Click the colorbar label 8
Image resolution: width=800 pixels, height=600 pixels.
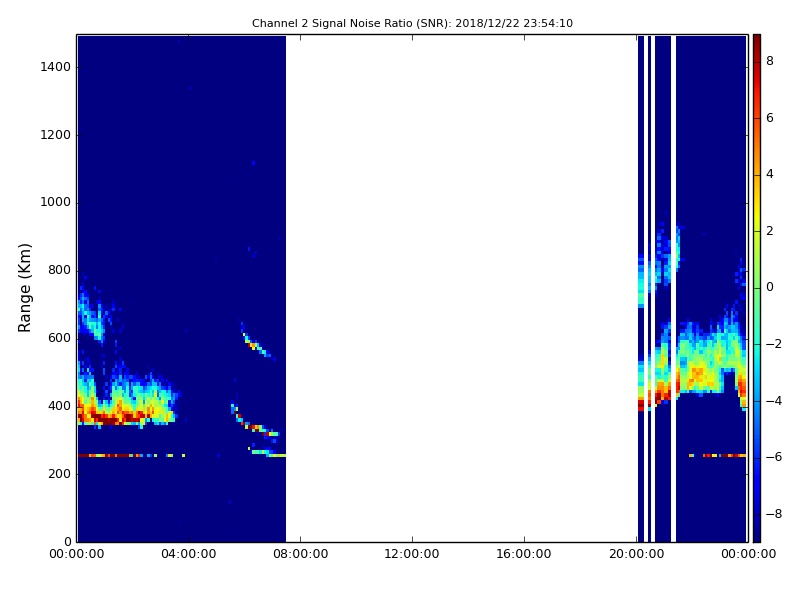point(770,61)
